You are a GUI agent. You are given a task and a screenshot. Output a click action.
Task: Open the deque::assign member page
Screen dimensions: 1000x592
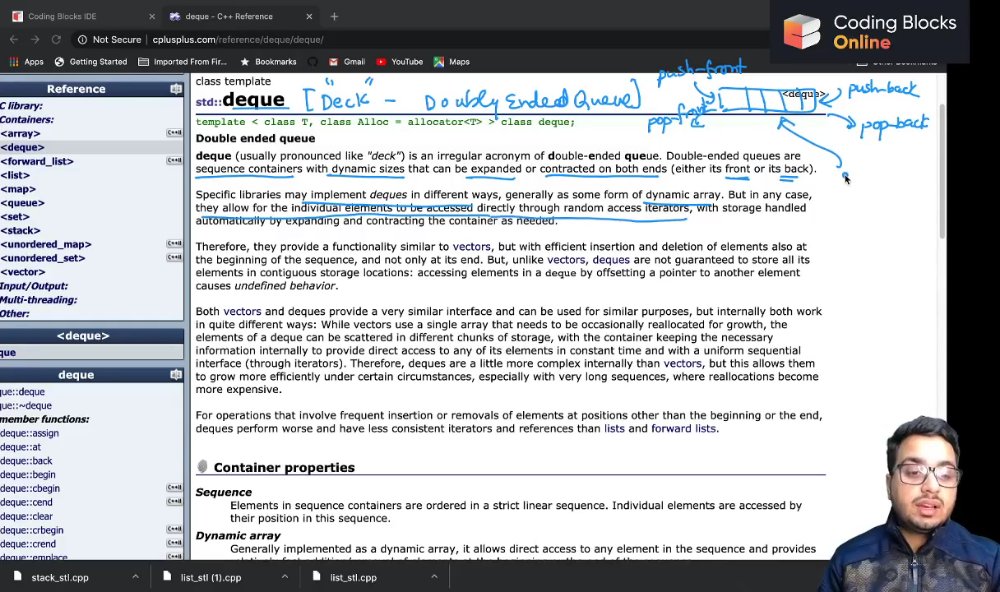coord(29,433)
